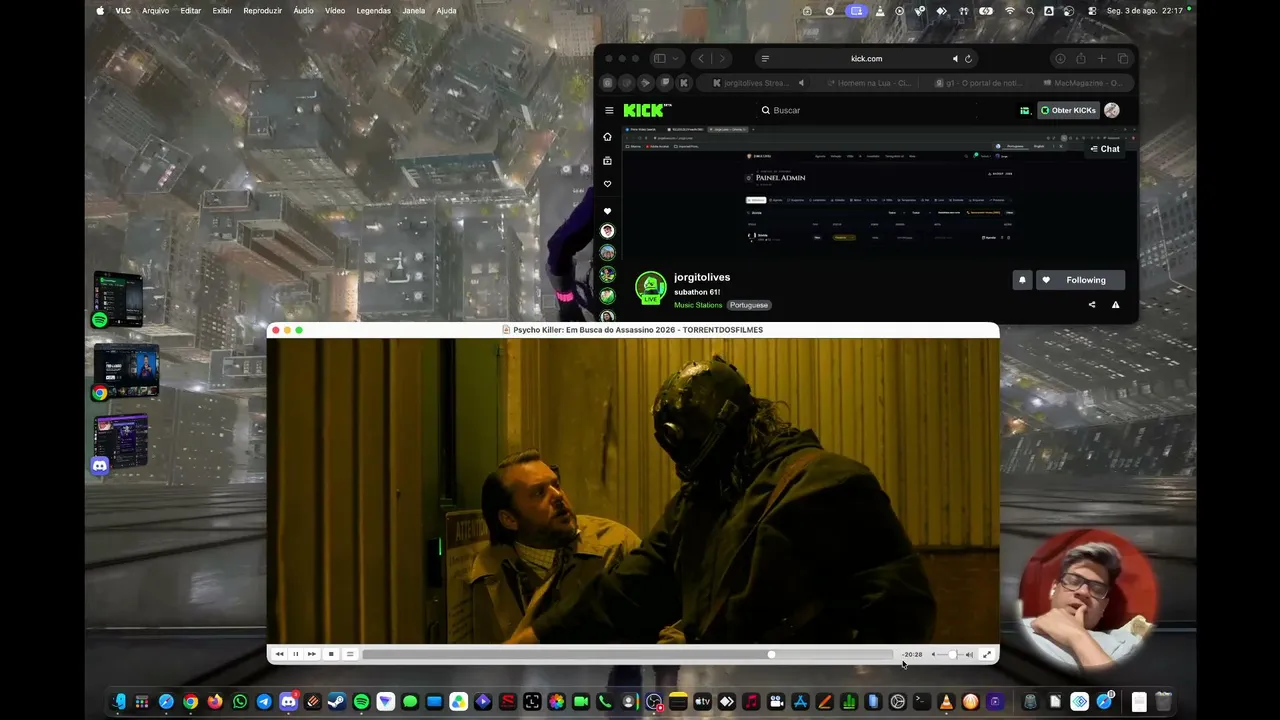Open the Áudio menu

pos(303,11)
